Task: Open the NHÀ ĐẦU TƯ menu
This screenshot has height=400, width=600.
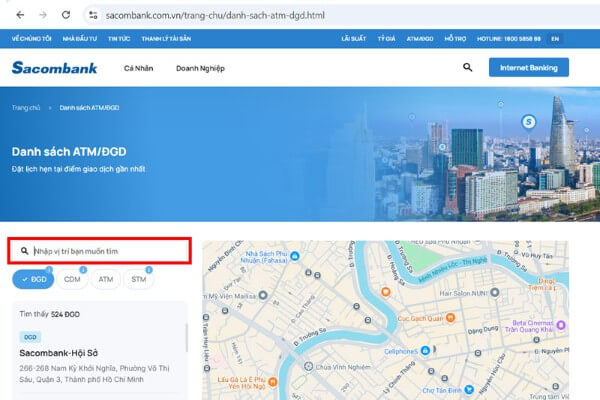Action: coord(80,39)
